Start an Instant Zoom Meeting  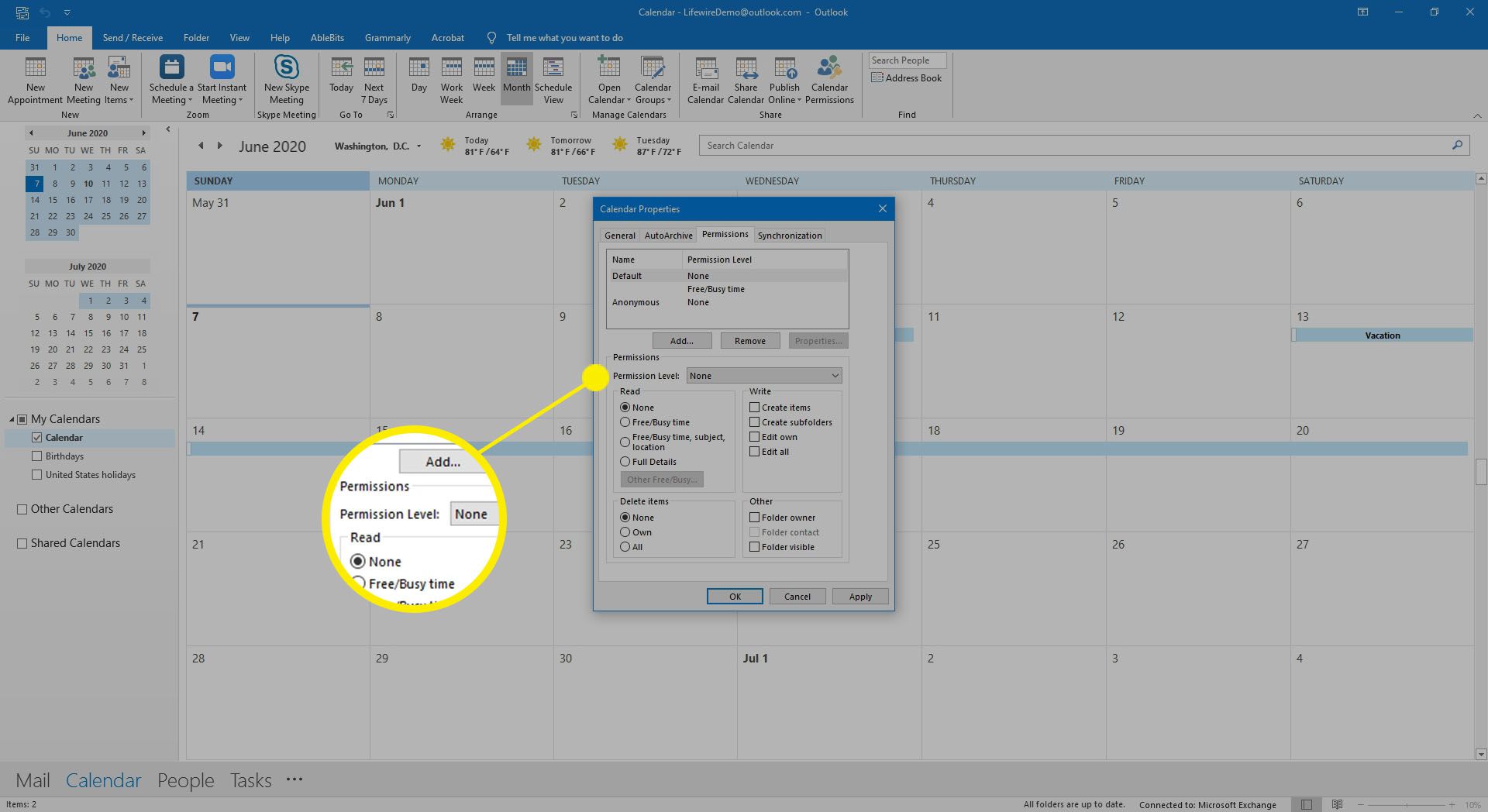(222, 80)
